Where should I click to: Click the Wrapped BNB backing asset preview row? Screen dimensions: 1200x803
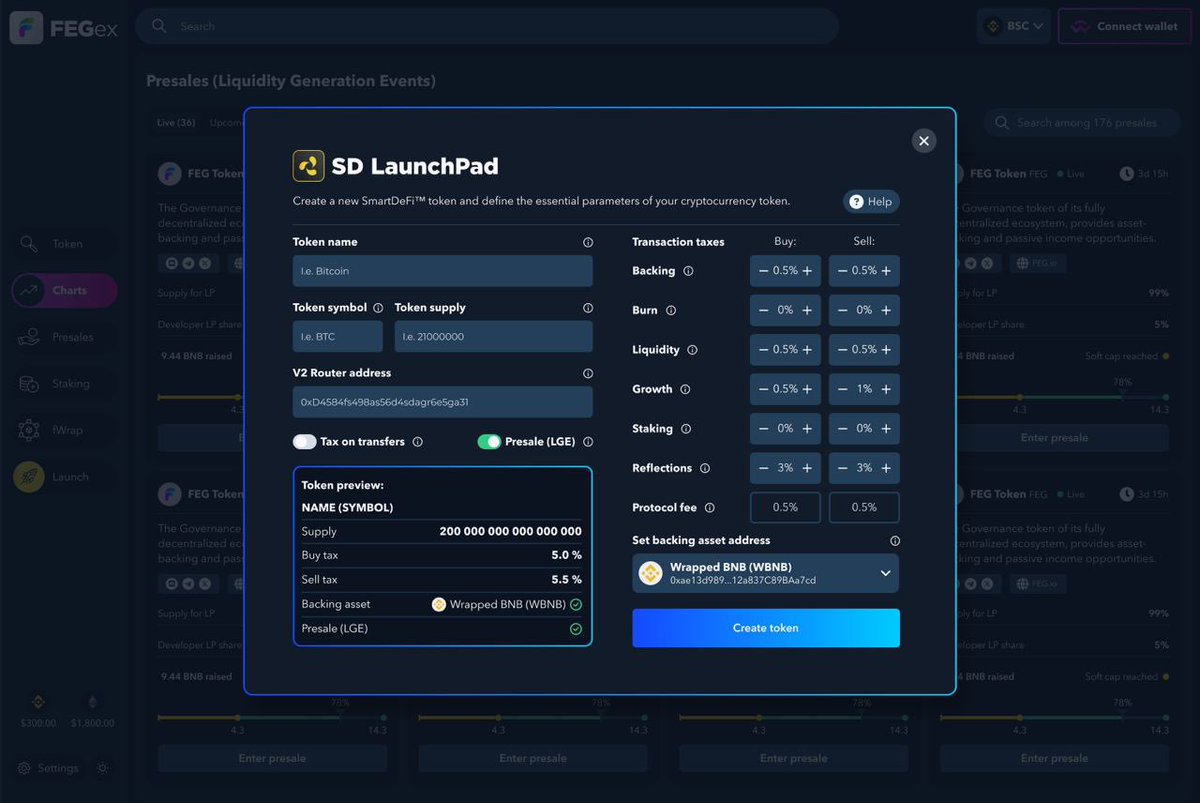tap(442, 604)
